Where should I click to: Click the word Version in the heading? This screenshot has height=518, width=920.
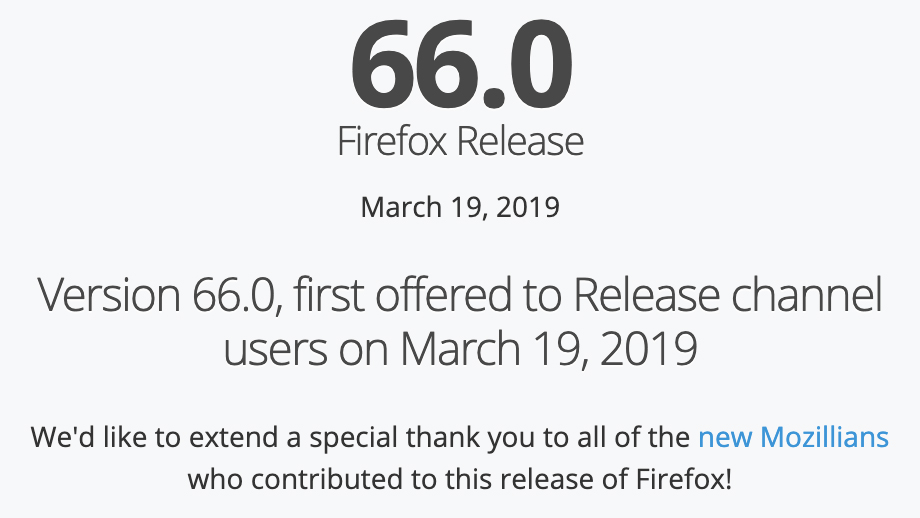[x=110, y=294]
